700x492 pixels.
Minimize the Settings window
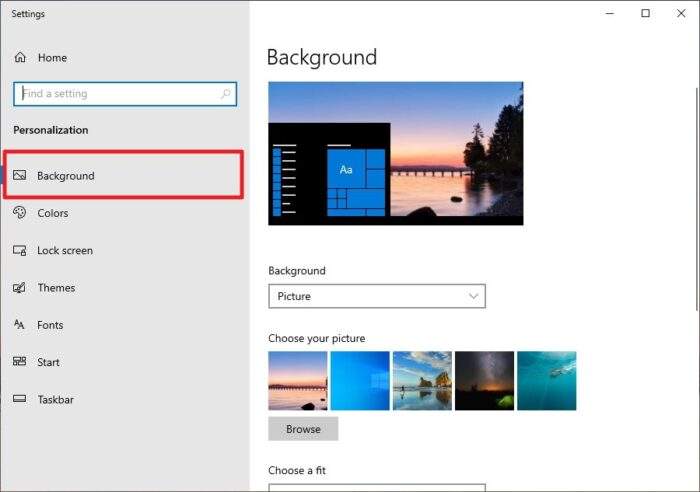pyautogui.click(x=610, y=13)
